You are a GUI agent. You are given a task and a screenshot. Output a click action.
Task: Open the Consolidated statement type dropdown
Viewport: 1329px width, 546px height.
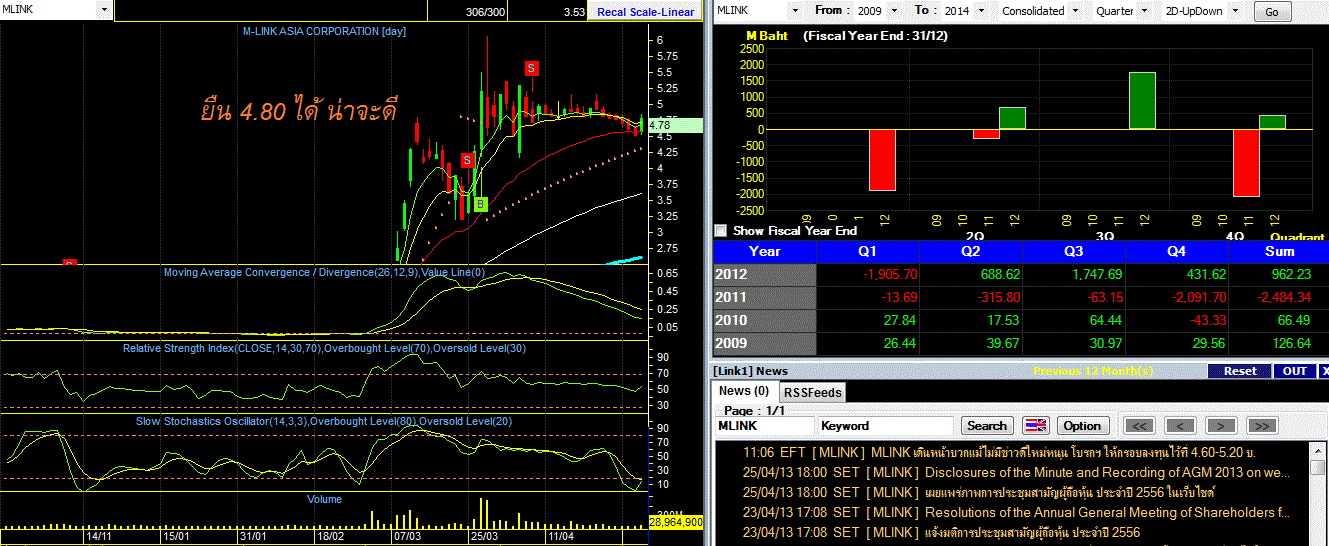pyautogui.click(x=1076, y=10)
